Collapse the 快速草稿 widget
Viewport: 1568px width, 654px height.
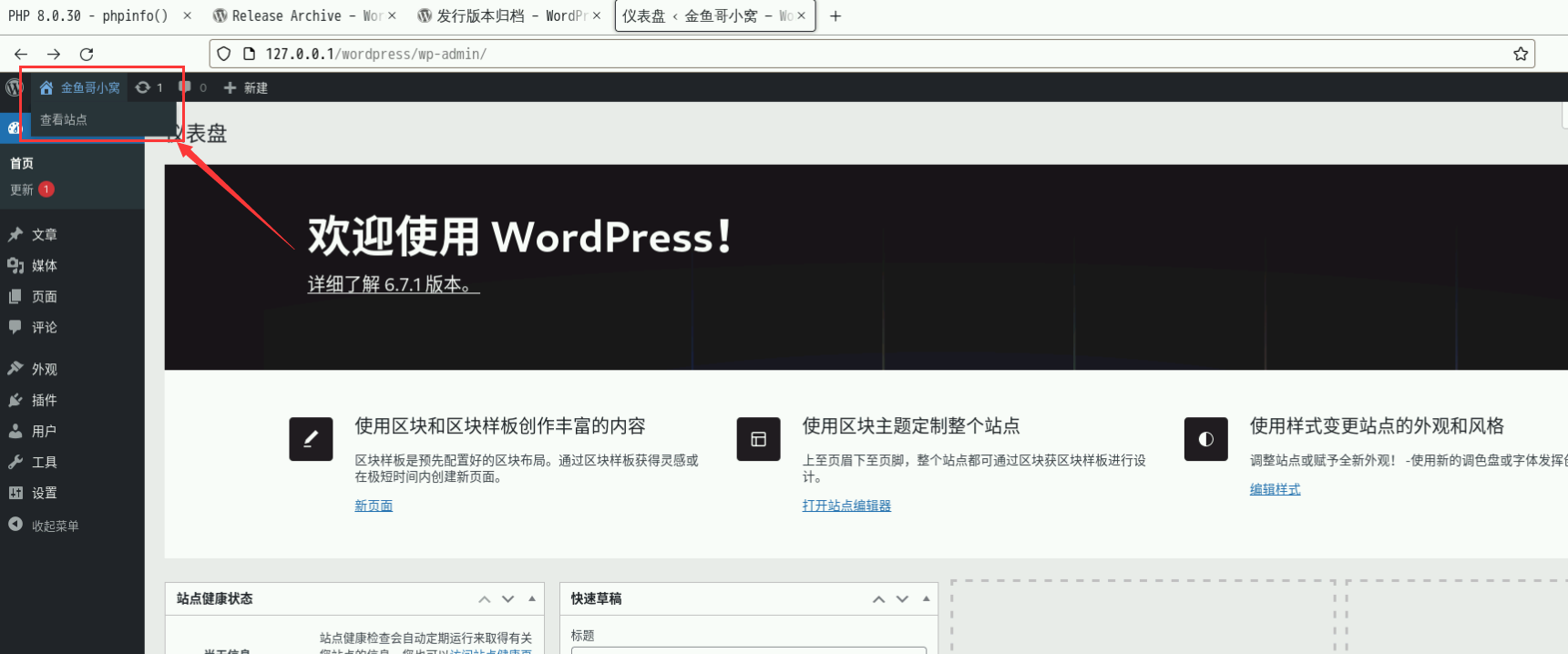click(x=926, y=598)
